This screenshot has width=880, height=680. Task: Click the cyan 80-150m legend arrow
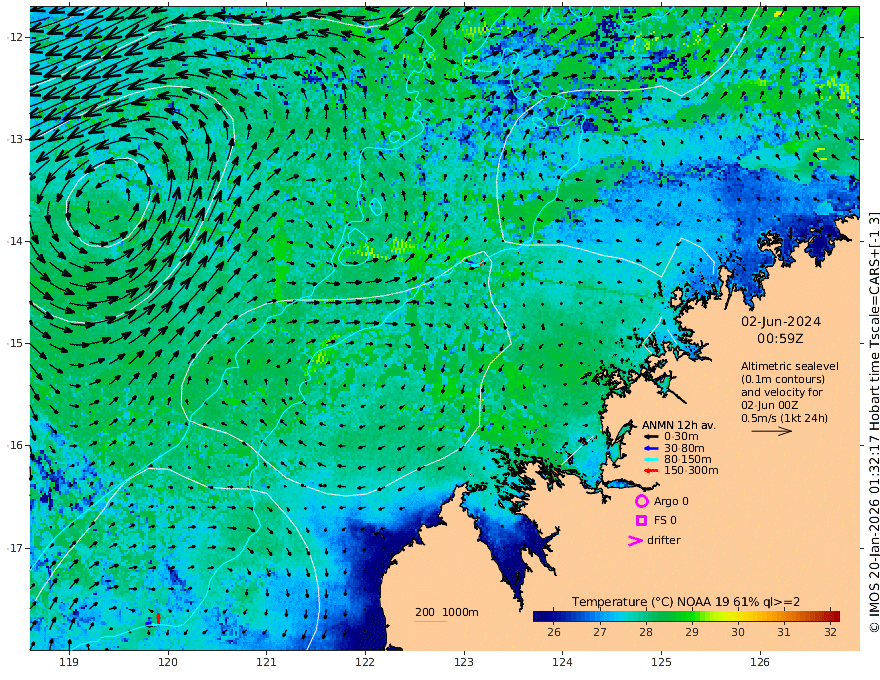point(650,460)
